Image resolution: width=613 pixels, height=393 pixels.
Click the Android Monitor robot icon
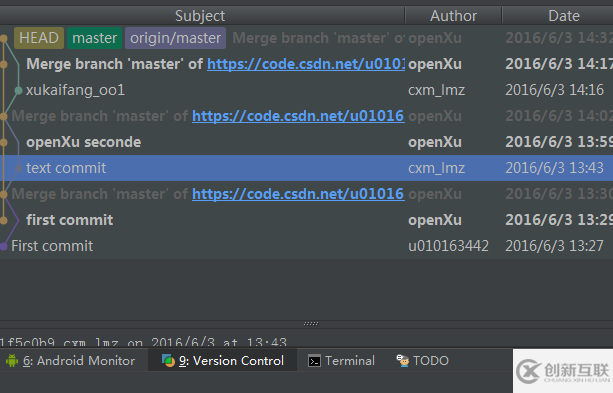[x=12, y=361]
